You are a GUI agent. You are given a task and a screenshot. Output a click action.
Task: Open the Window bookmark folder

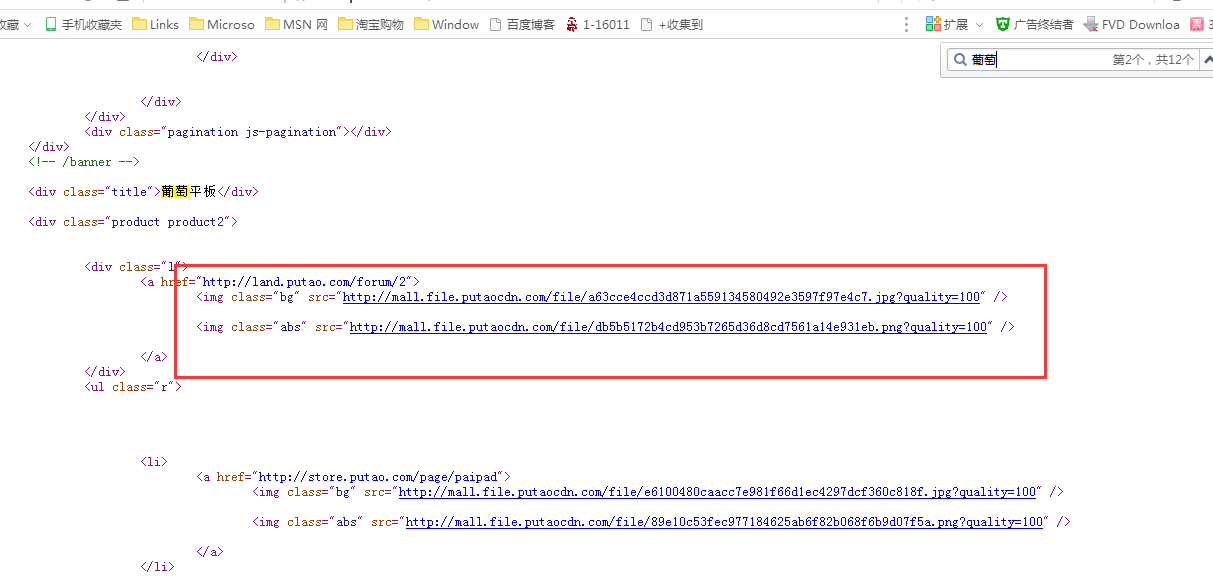click(446, 24)
